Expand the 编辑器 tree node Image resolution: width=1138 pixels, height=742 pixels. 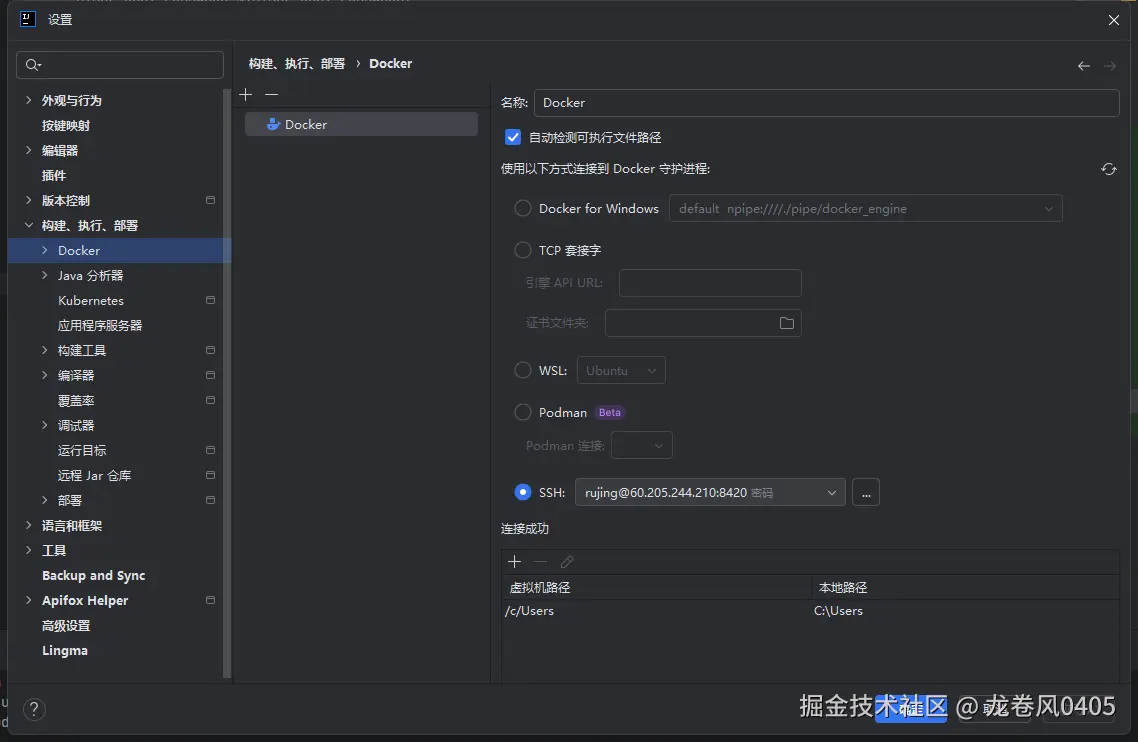[x=28, y=150]
